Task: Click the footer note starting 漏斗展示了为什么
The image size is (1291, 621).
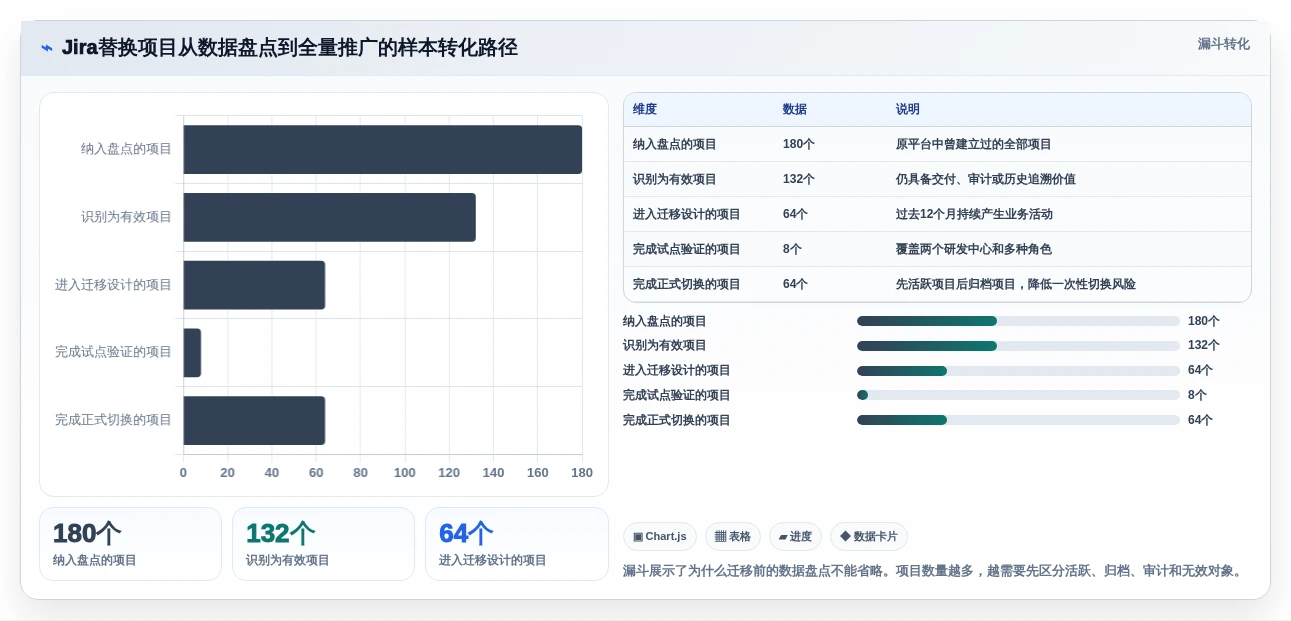Action: (934, 571)
